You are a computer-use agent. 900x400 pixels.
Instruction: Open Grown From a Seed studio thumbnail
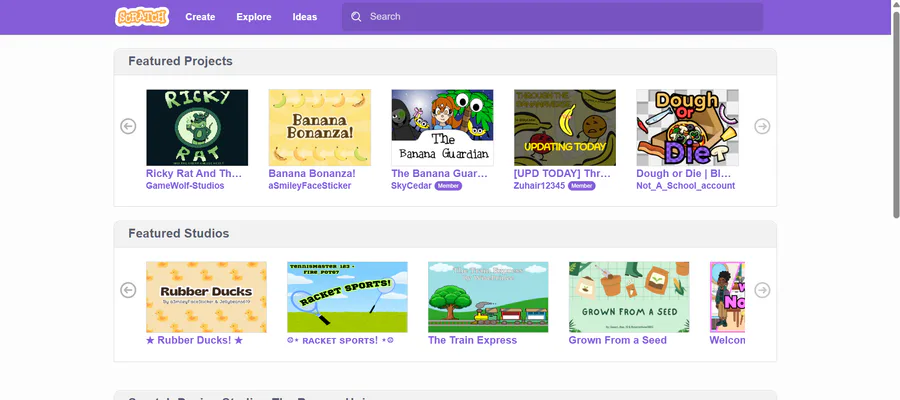(629, 297)
